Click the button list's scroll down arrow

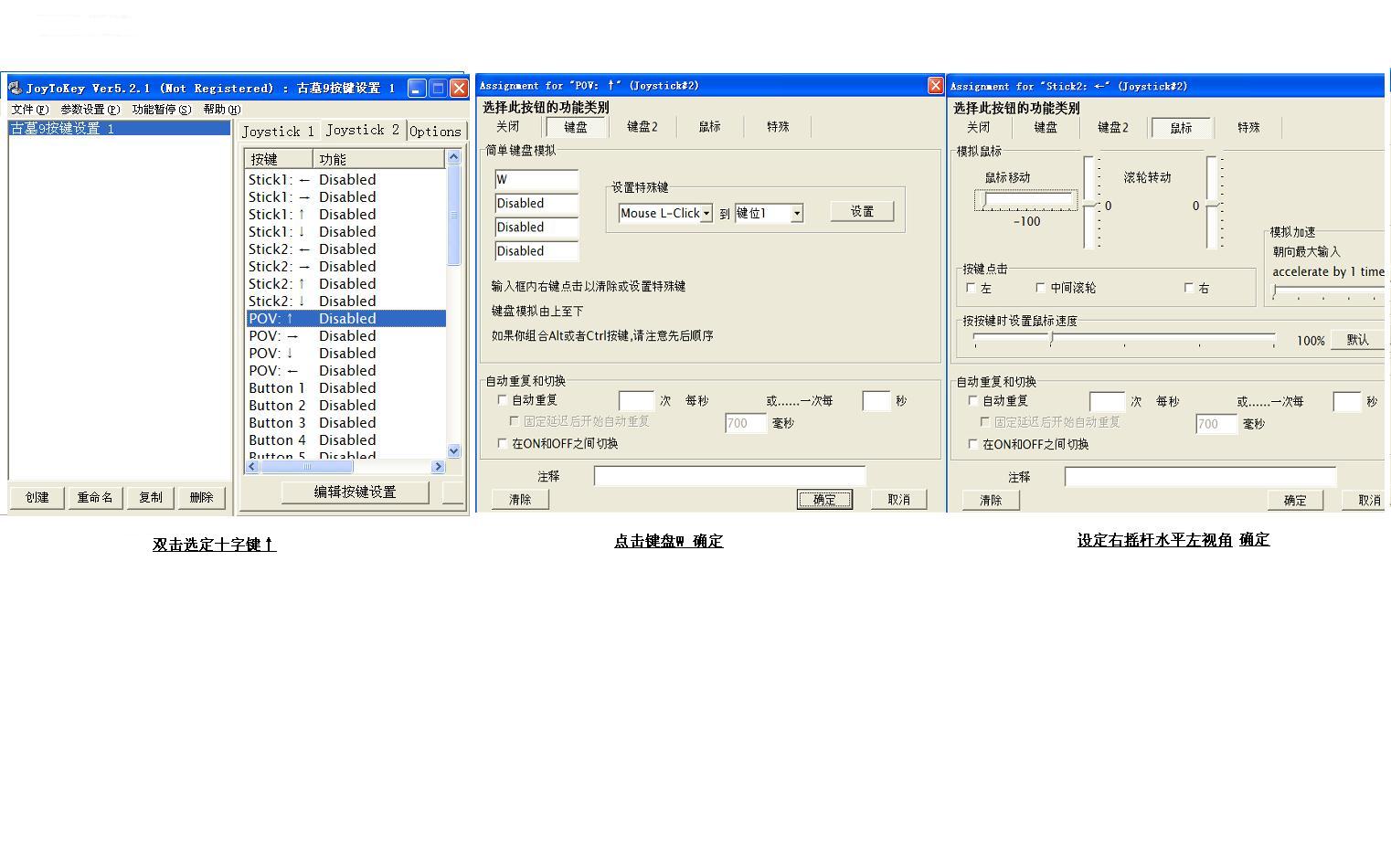453,450
